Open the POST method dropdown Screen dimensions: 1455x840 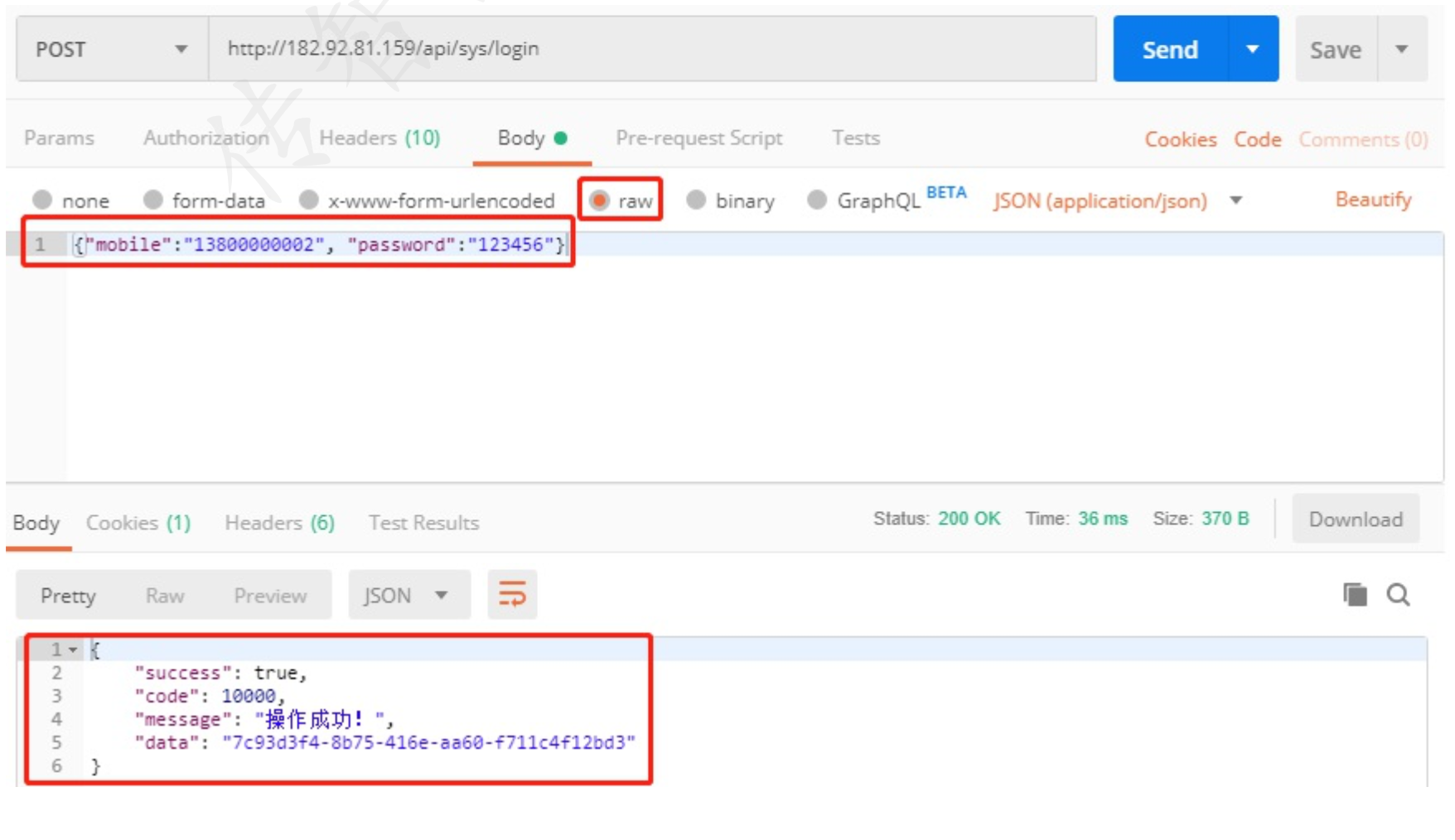112,49
